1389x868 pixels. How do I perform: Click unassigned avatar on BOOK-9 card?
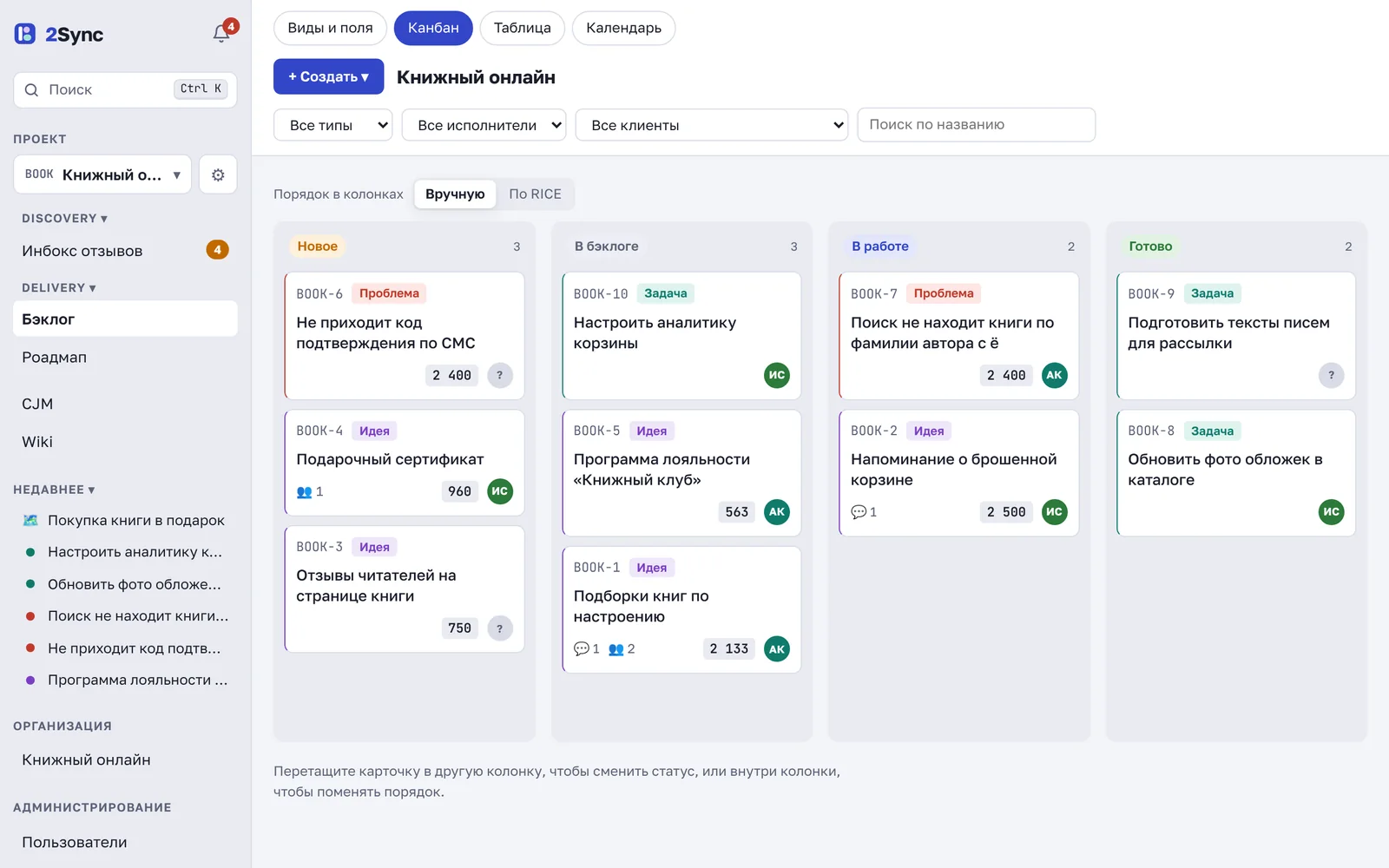coord(1332,375)
